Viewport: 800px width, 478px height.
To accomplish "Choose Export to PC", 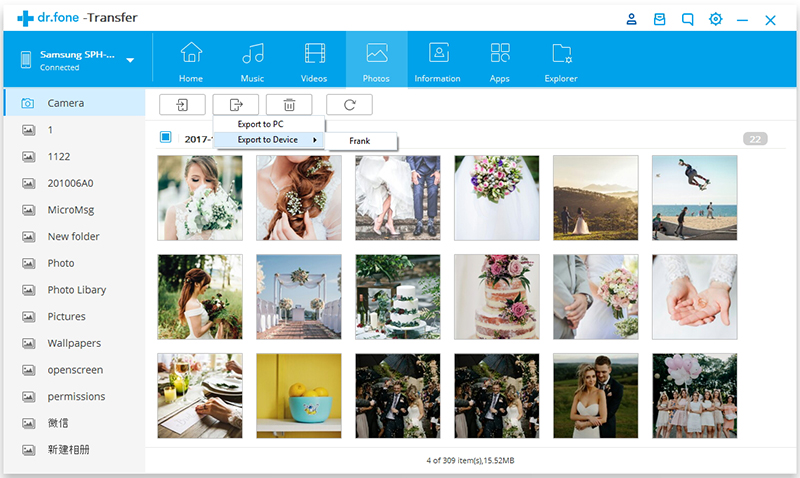I will 268,124.
